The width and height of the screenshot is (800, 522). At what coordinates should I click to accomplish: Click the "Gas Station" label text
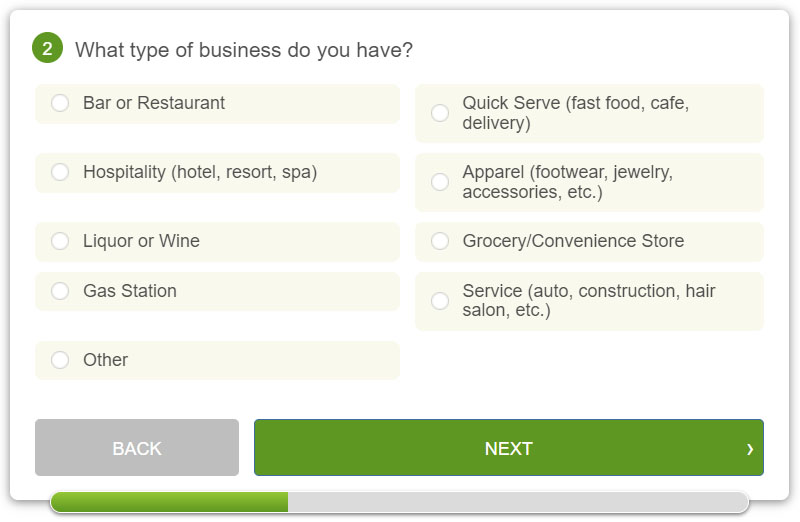pyautogui.click(x=130, y=291)
